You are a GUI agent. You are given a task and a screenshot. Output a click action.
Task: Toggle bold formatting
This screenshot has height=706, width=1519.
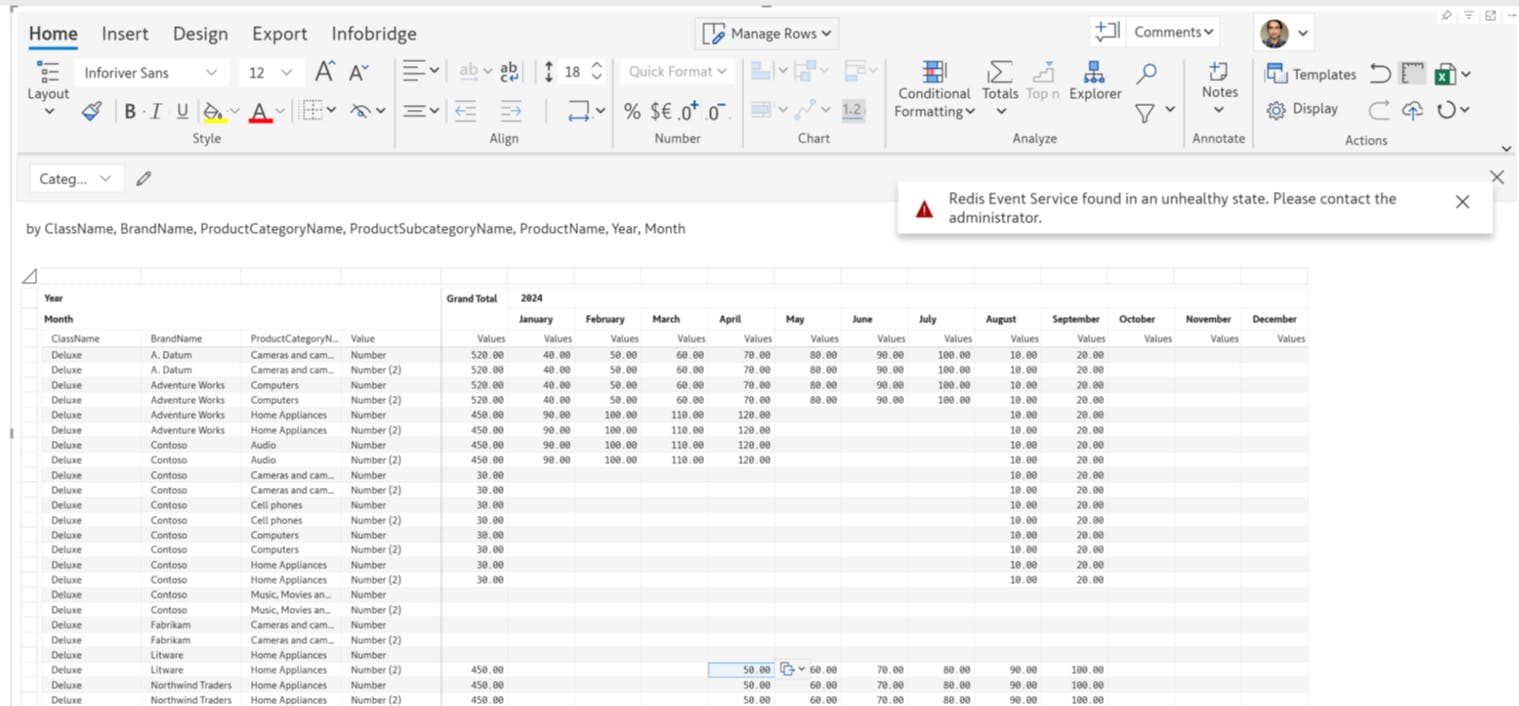(x=129, y=111)
